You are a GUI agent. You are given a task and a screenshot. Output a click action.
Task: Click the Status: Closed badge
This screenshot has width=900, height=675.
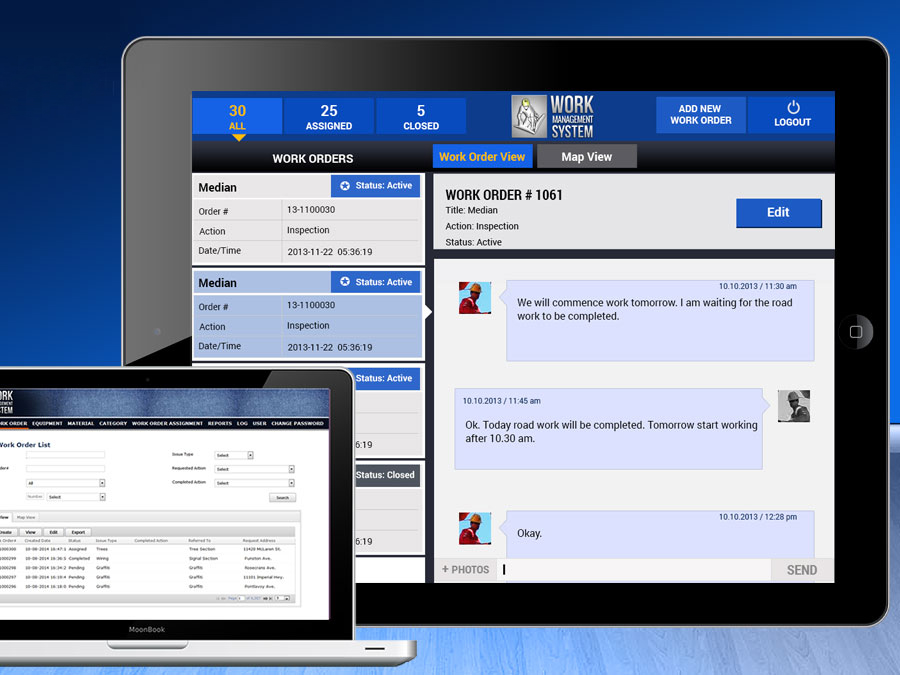(387, 475)
